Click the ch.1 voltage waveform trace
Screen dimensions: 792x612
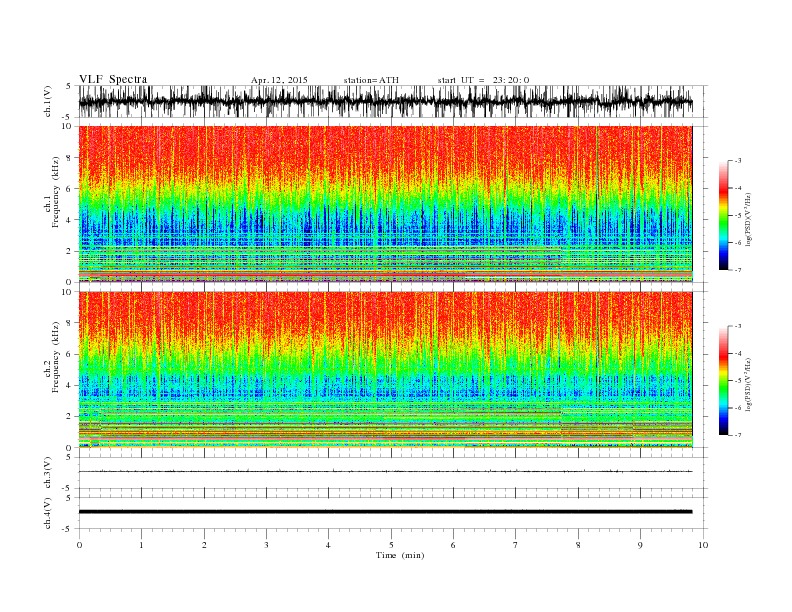click(x=385, y=101)
